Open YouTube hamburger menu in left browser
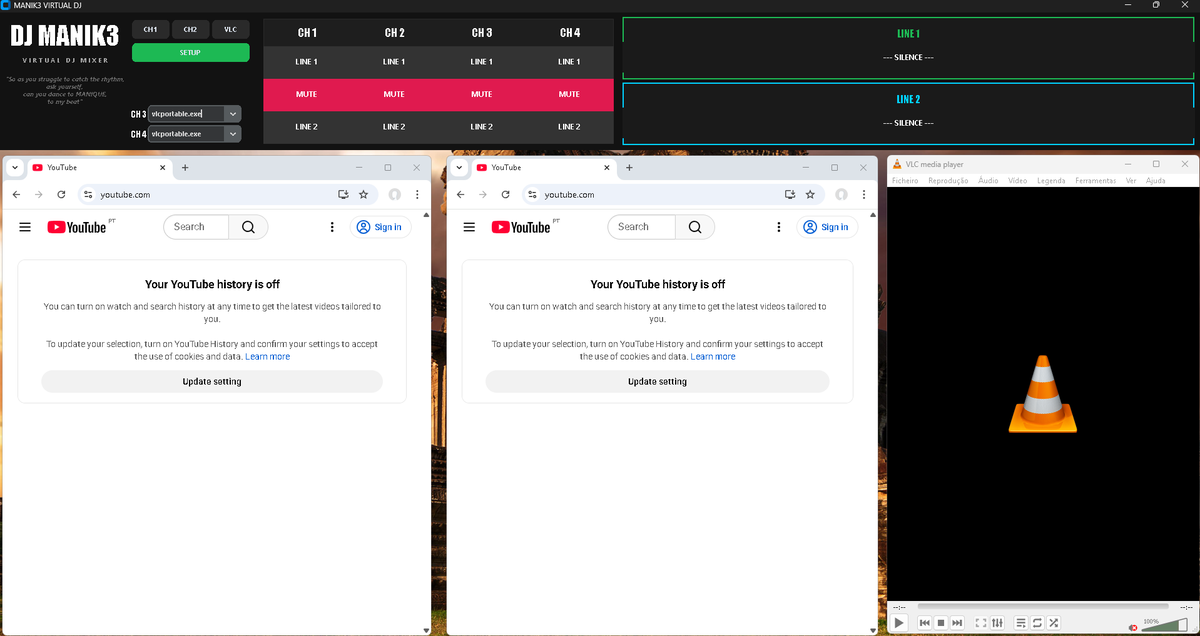 click(x=25, y=227)
